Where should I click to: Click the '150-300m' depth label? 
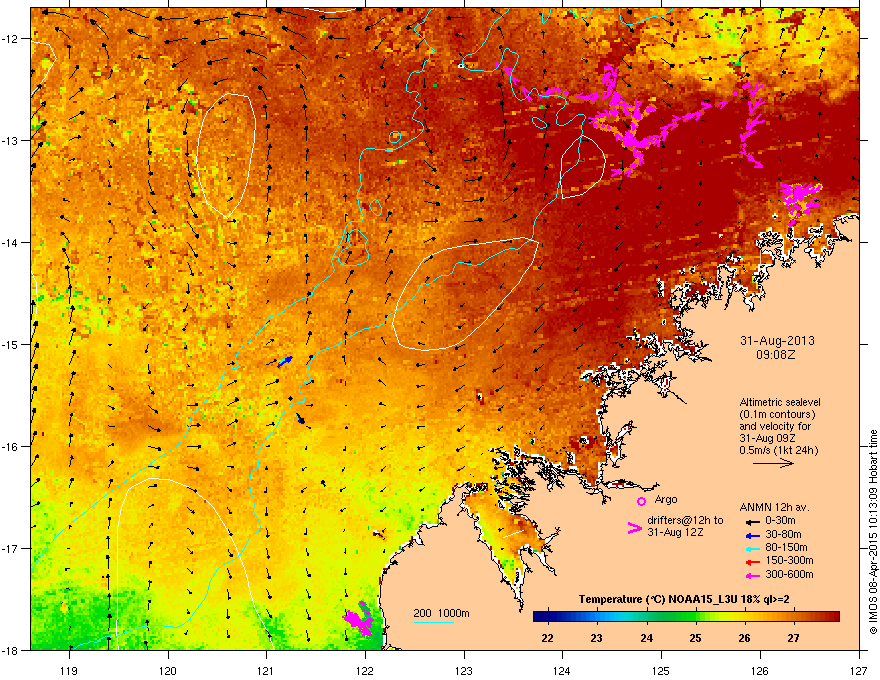(x=789, y=560)
